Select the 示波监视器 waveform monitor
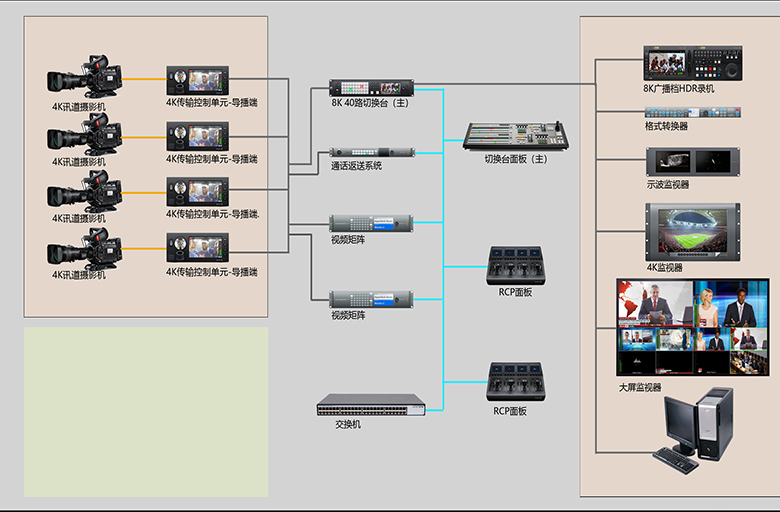The height and width of the screenshot is (512, 780). (x=694, y=161)
